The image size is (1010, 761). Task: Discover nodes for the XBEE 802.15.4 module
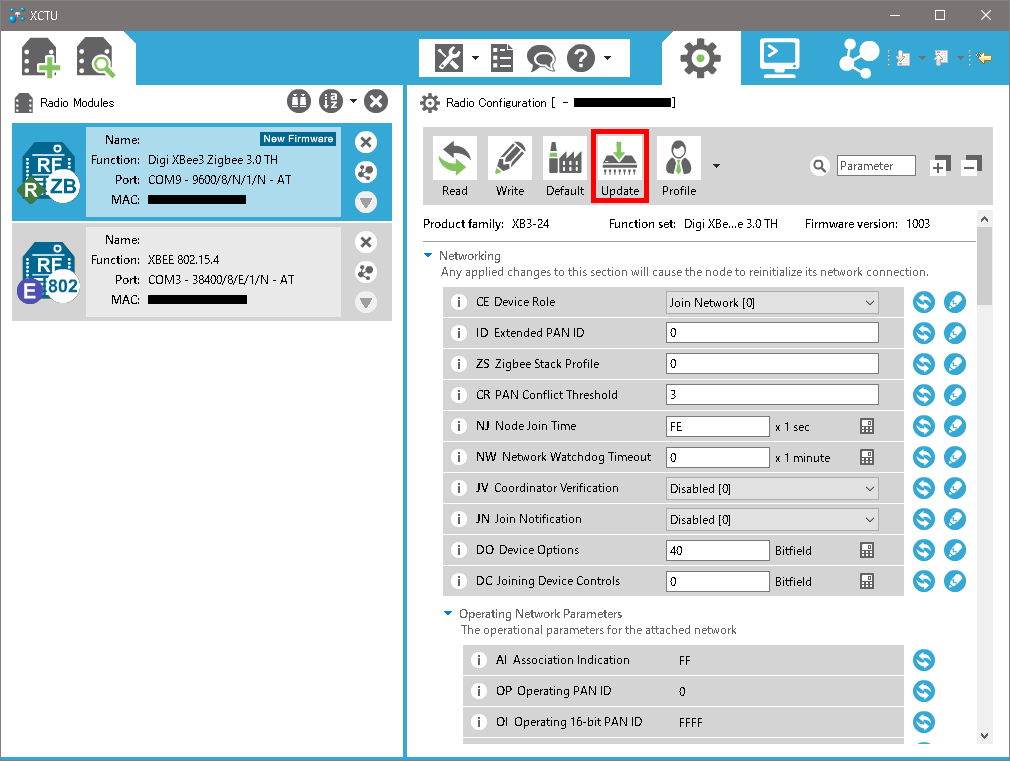(x=366, y=272)
